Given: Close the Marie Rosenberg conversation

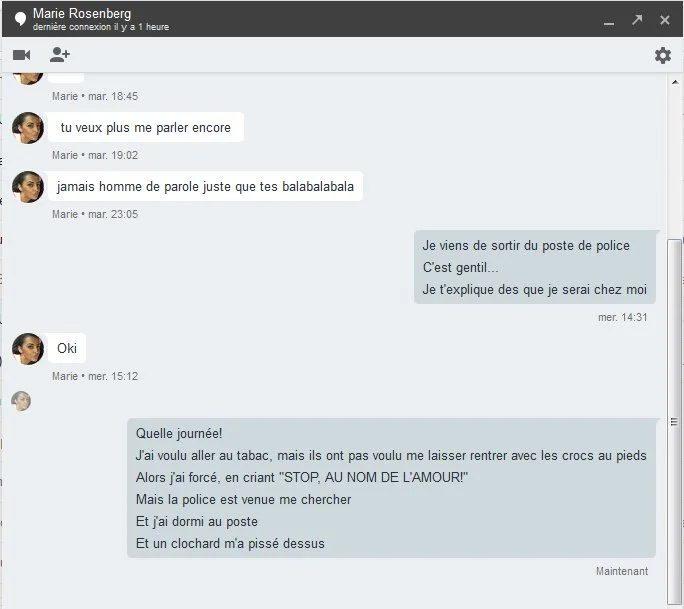Looking at the screenshot, I should tap(664, 19).
